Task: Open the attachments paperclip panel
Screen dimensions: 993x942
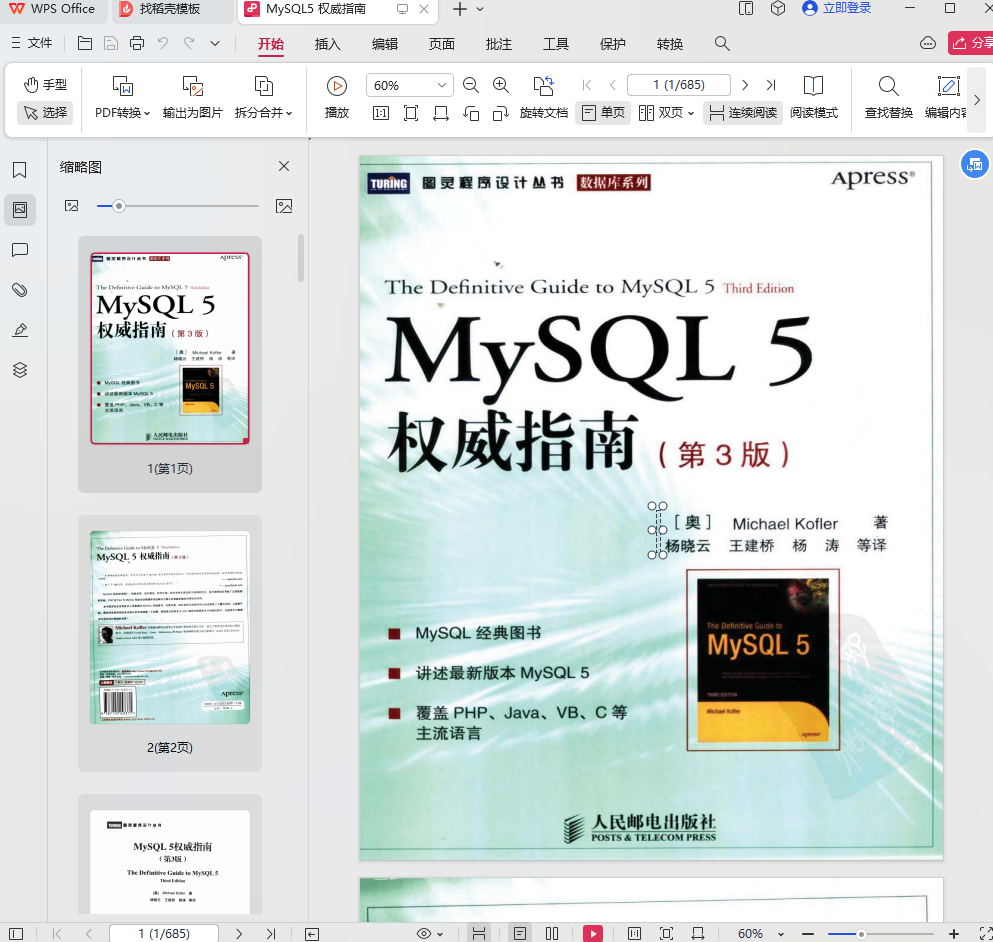Action: point(19,290)
